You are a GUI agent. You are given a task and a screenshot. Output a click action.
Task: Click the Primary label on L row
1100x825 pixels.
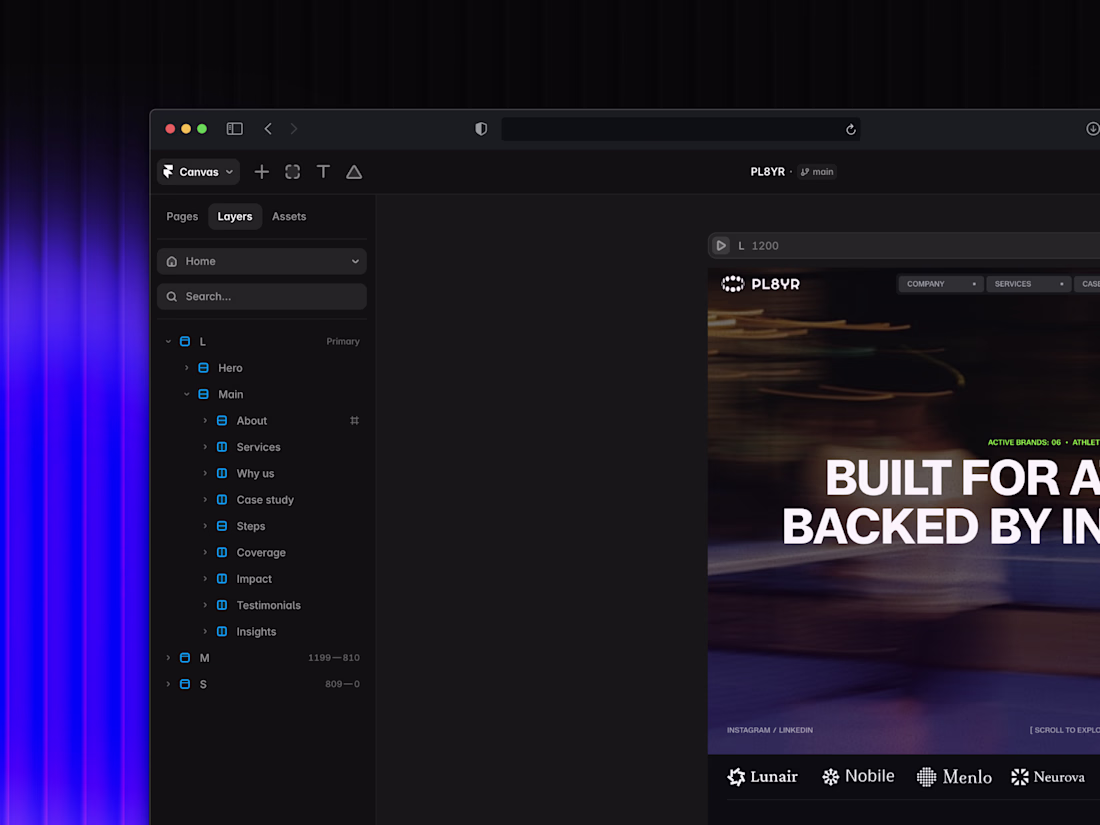tap(343, 342)
